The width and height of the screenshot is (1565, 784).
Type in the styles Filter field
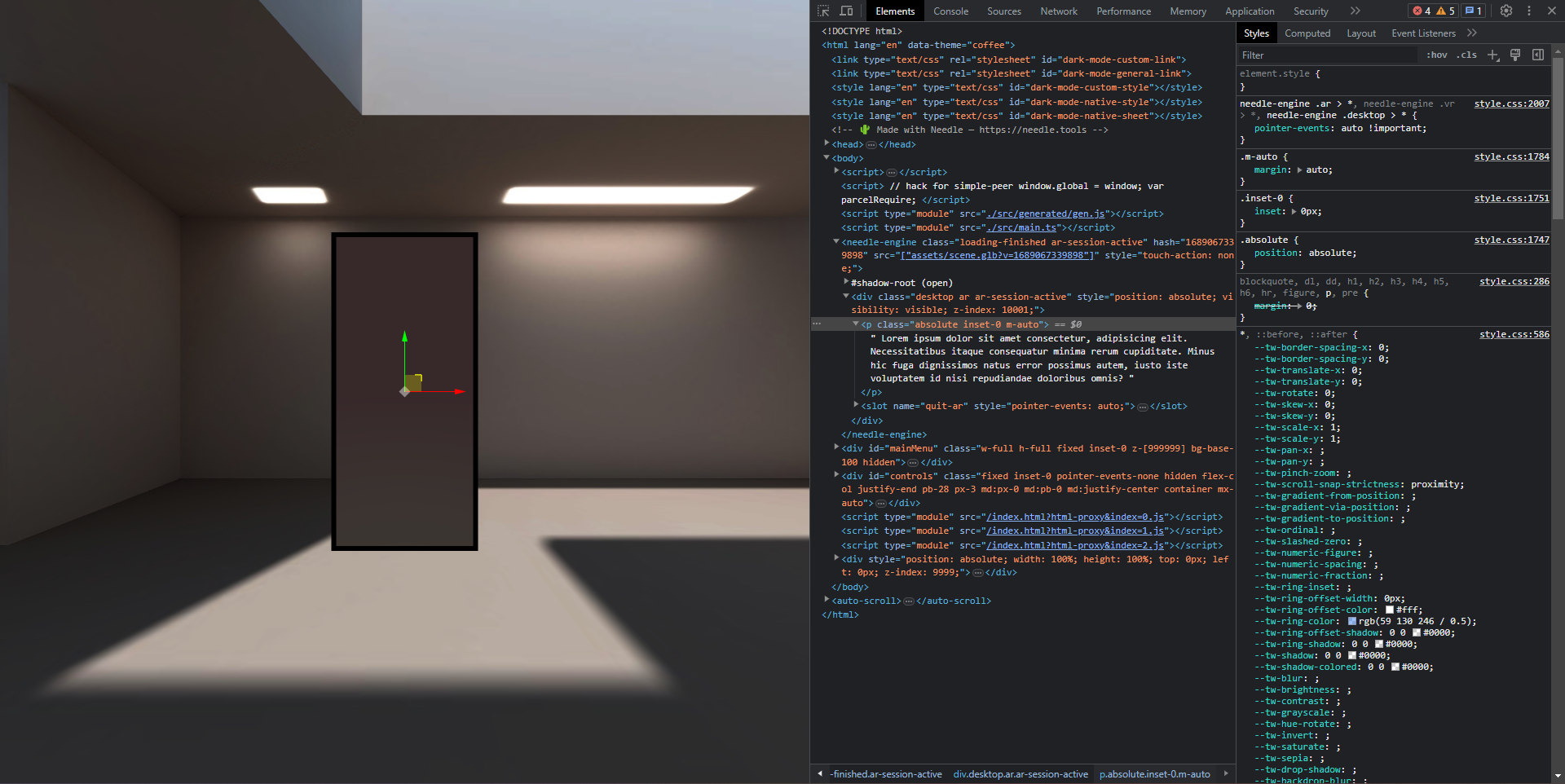[x=1304, y=55]
